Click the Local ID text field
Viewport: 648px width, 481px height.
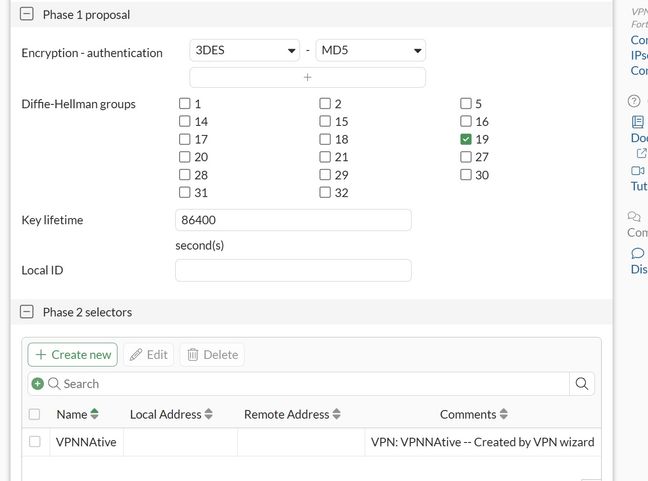click(x=293, y=270)
